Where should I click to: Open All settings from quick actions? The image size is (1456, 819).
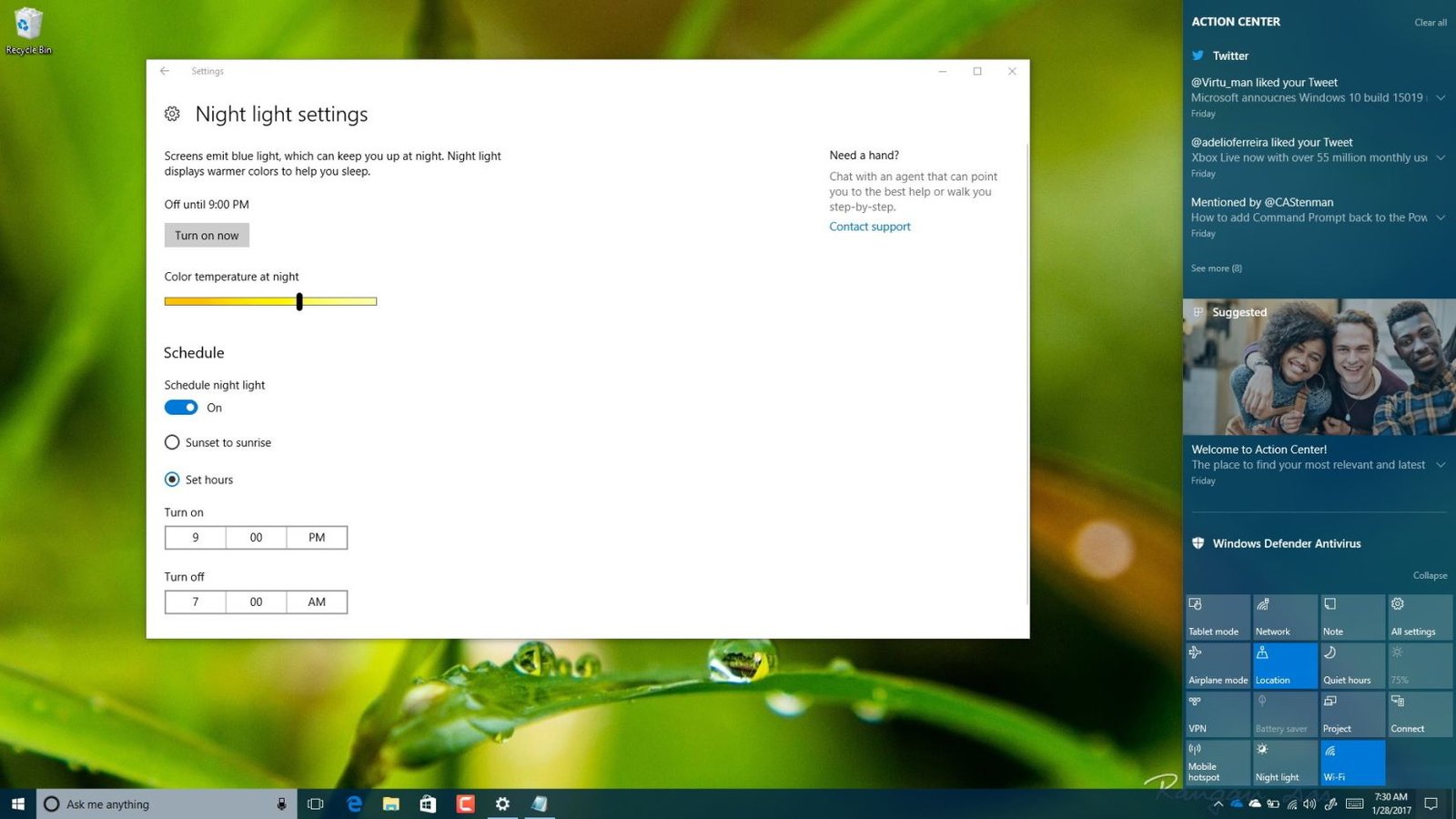[x=1419, y=617]
